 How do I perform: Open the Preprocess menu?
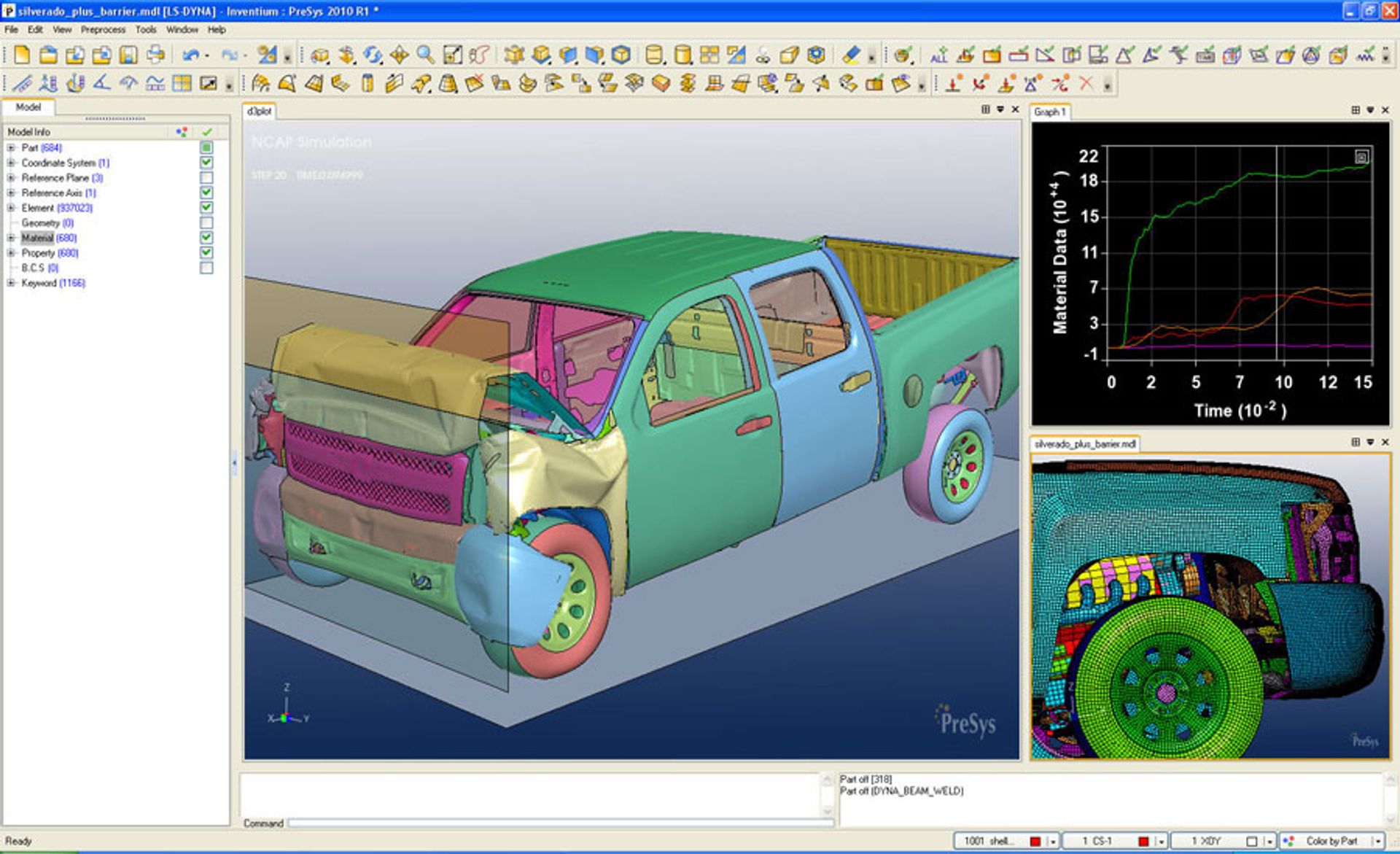point(103,30)
